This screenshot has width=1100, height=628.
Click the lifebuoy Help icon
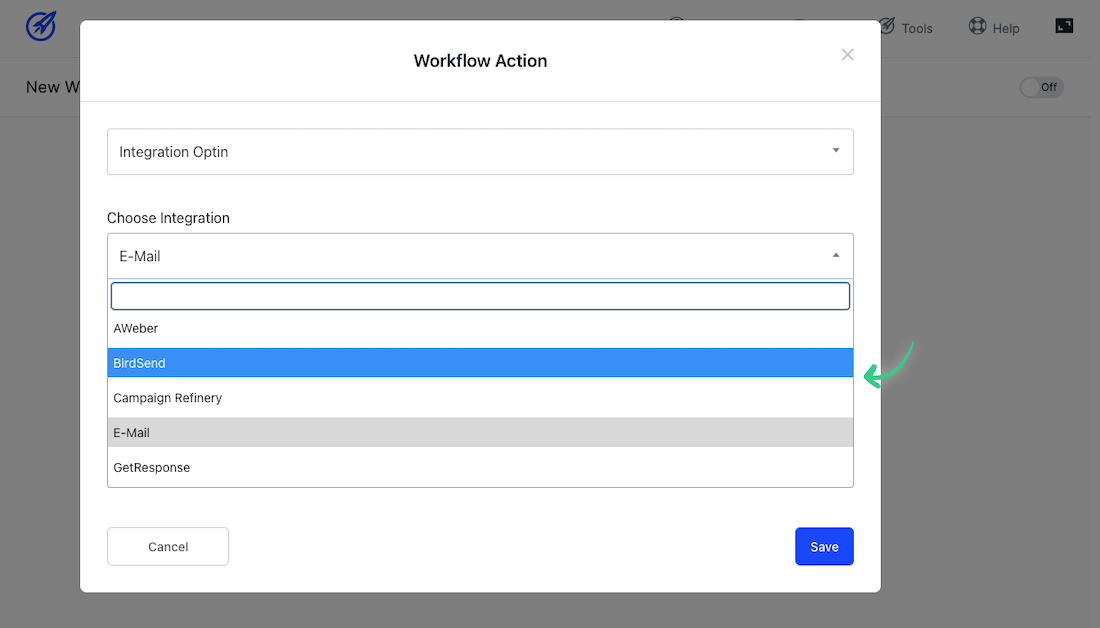click(x=977, y=27)
